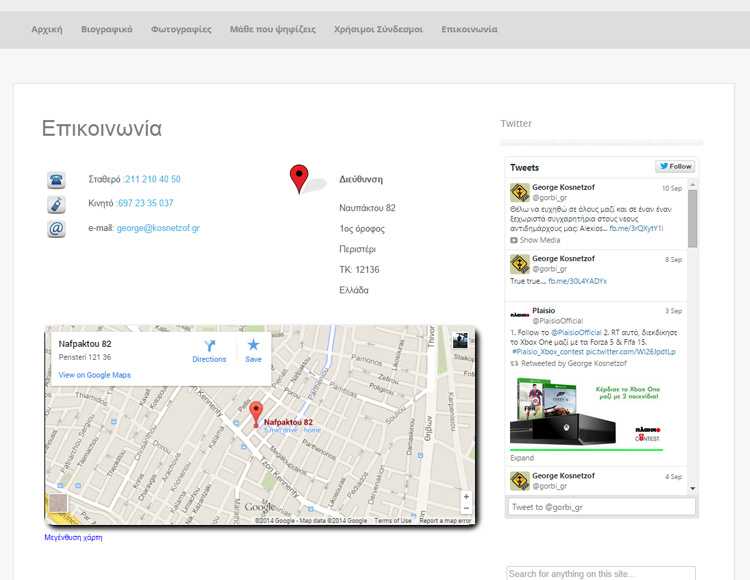Open View on Google Maps link

[x=94, y=375]
